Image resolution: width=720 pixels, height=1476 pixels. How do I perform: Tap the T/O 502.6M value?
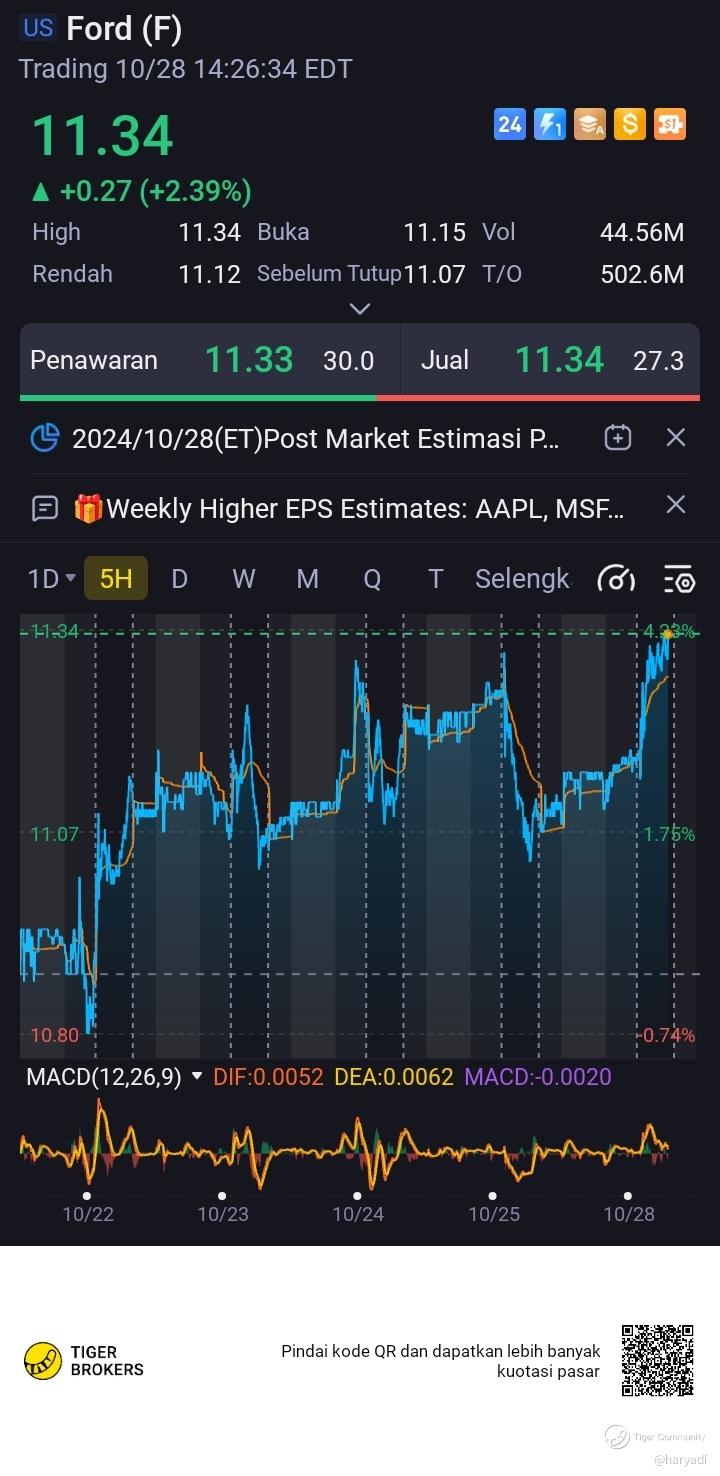click(642, 274)
